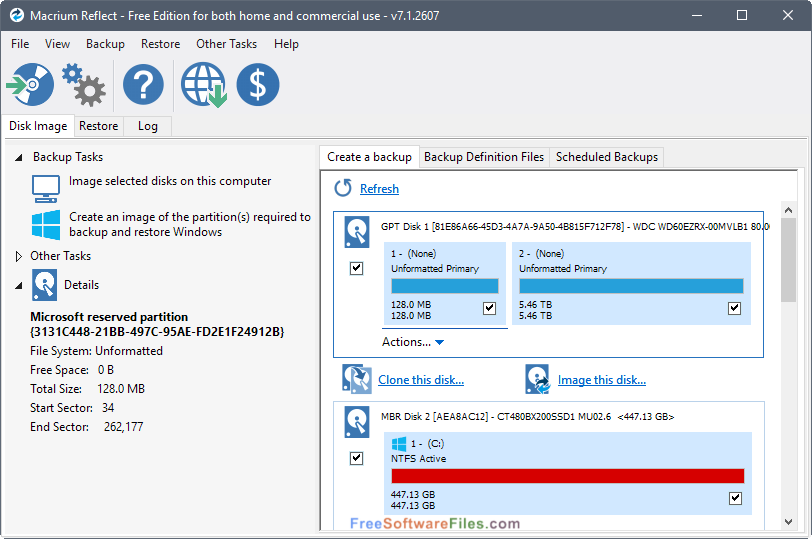The height and width of the screenshot is (539, 812).
Task: Click the Microsoft reserved partition heading
Action: [x=109, y=317]
